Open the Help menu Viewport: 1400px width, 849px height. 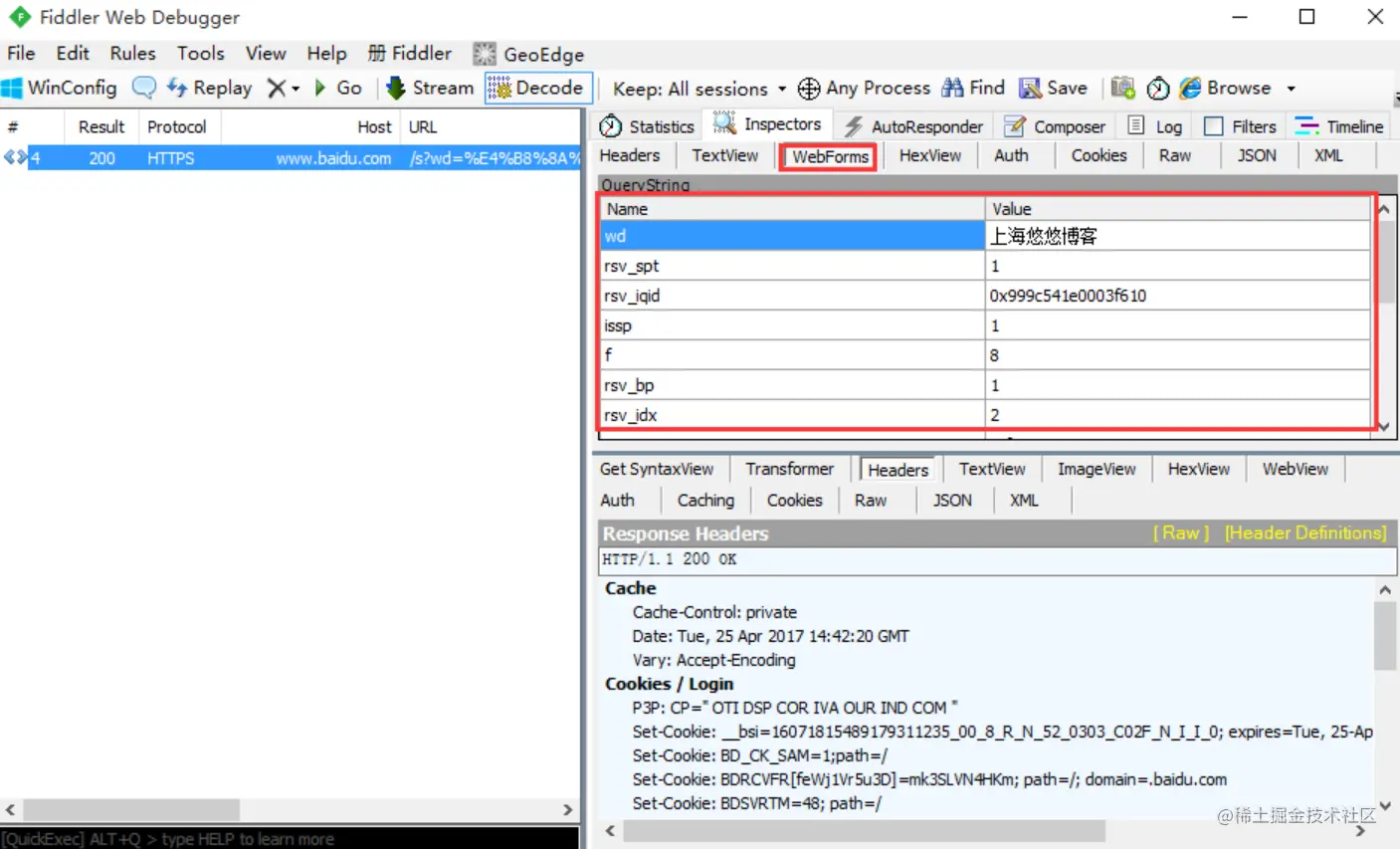pos(326,54)
